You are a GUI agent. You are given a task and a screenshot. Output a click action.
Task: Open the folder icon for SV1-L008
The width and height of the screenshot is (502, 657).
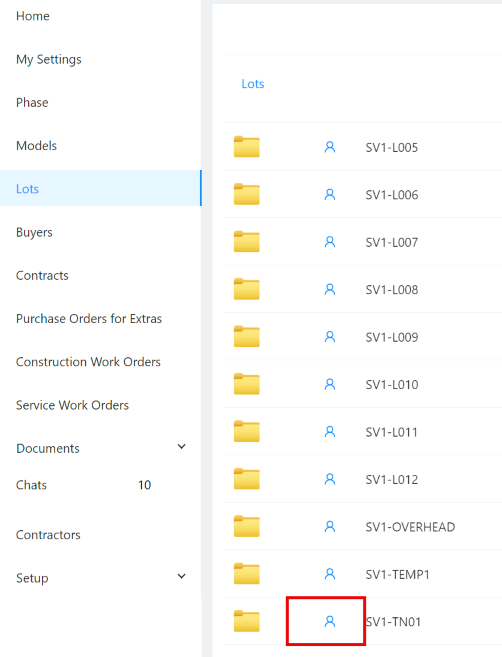click(246, 289)
